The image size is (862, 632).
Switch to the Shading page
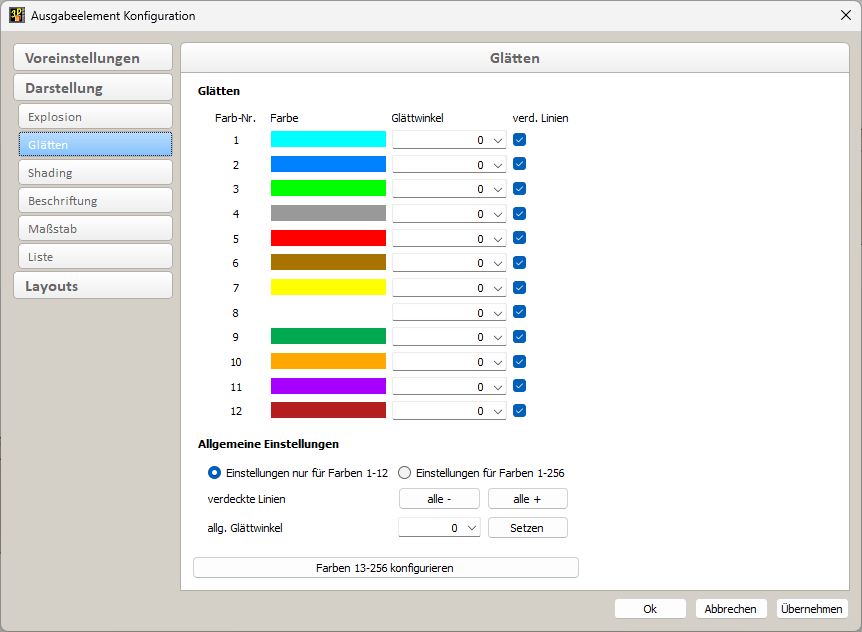click(95, 173)
